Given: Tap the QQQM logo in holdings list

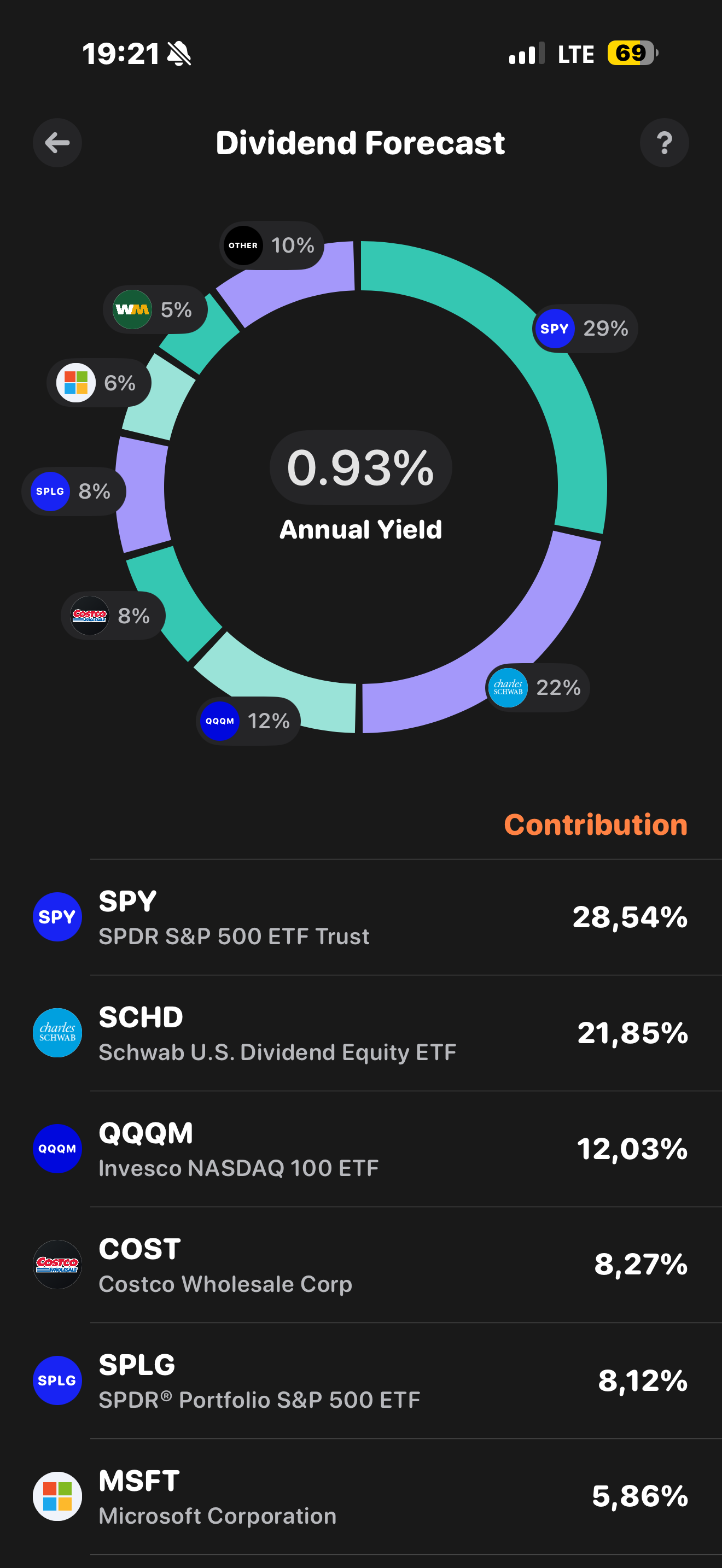Looking at the screenshot, I should [57, 1149].
